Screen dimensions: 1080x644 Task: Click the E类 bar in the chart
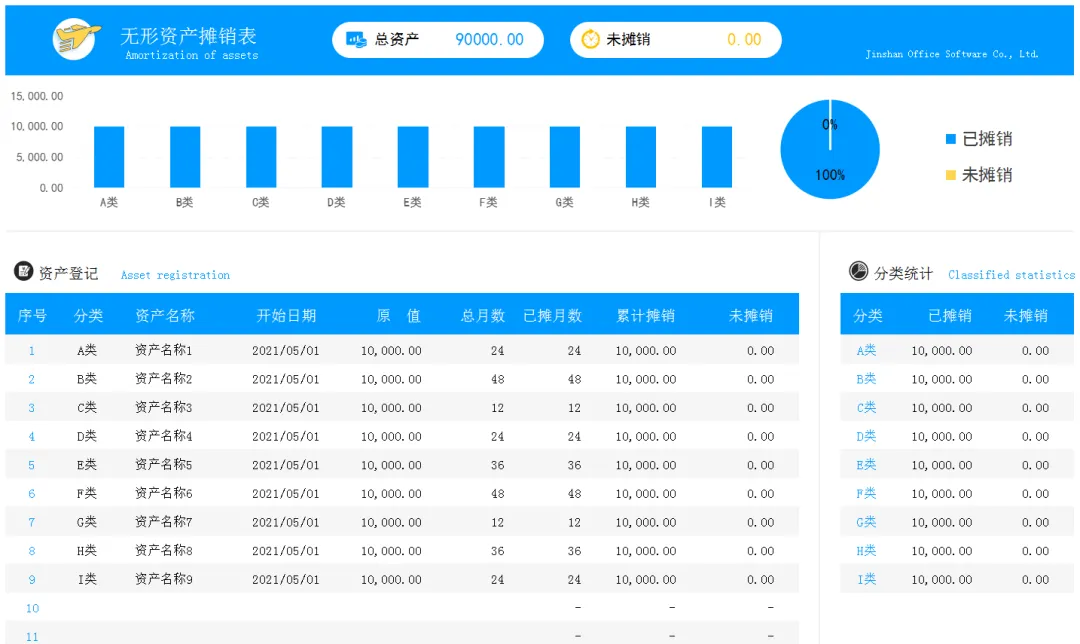(413, 156)
